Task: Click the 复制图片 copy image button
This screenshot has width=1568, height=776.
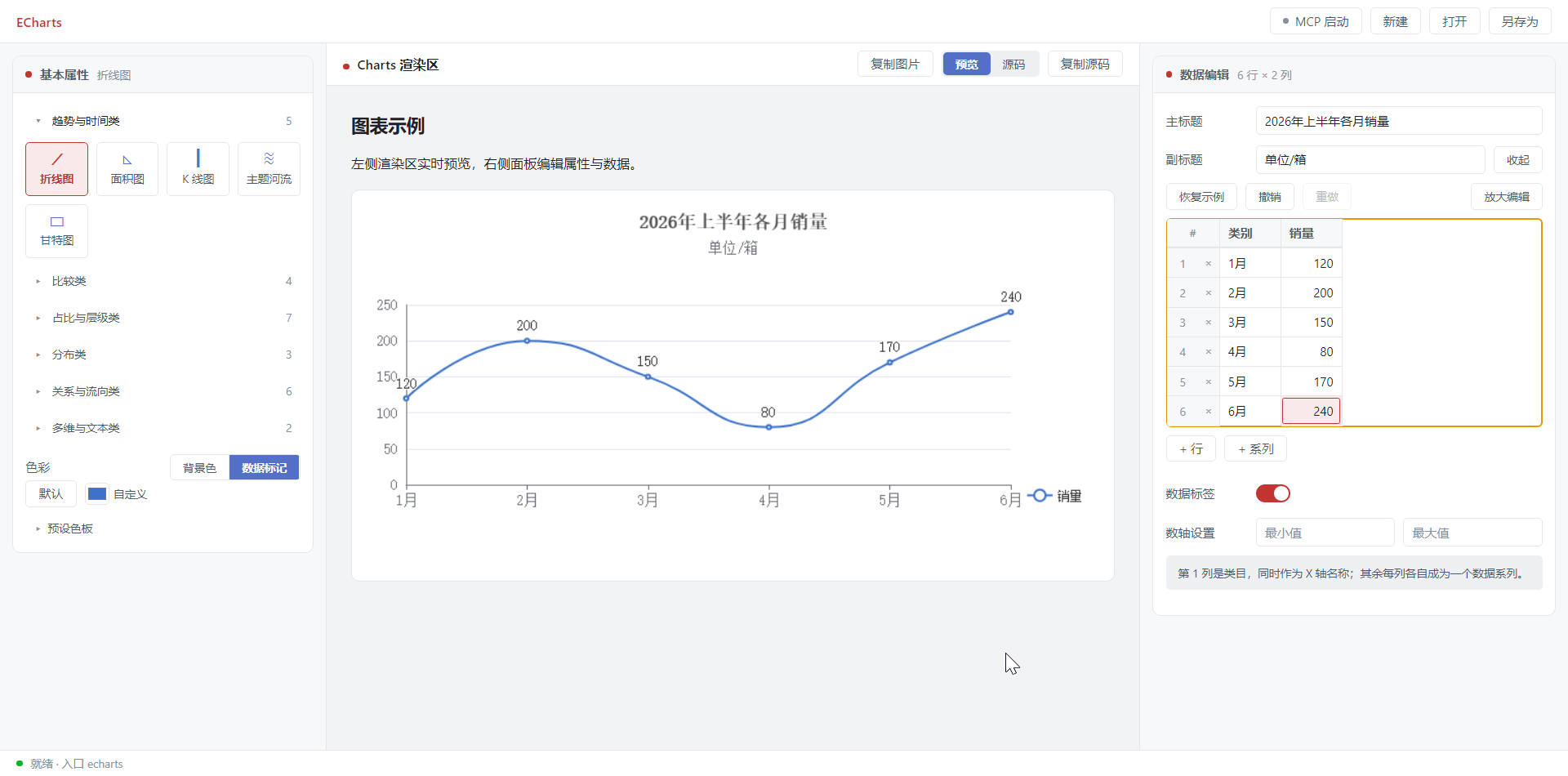Action: click(x=895, y=64)
